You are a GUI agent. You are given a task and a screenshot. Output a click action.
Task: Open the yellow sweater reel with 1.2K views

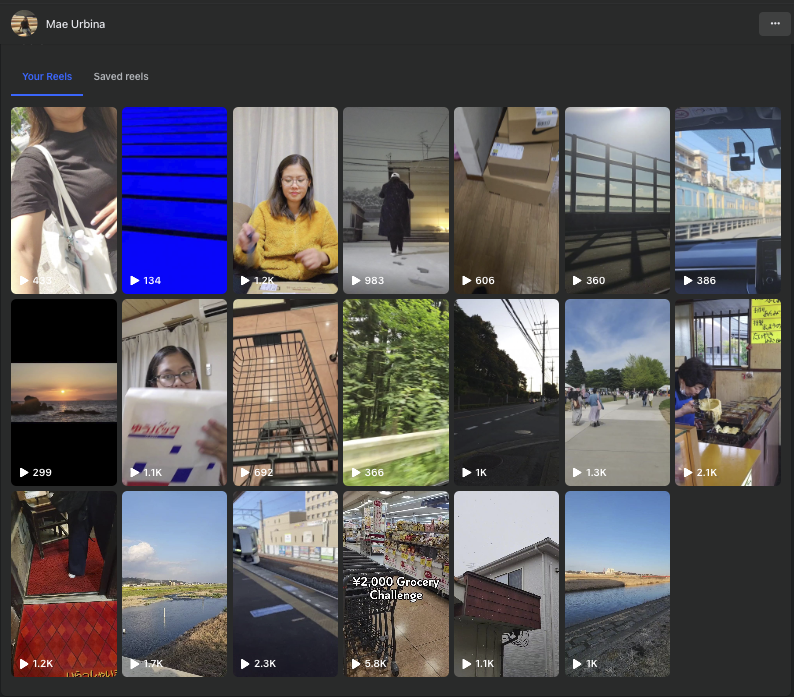pyautogui.click(x=285, y=200)
